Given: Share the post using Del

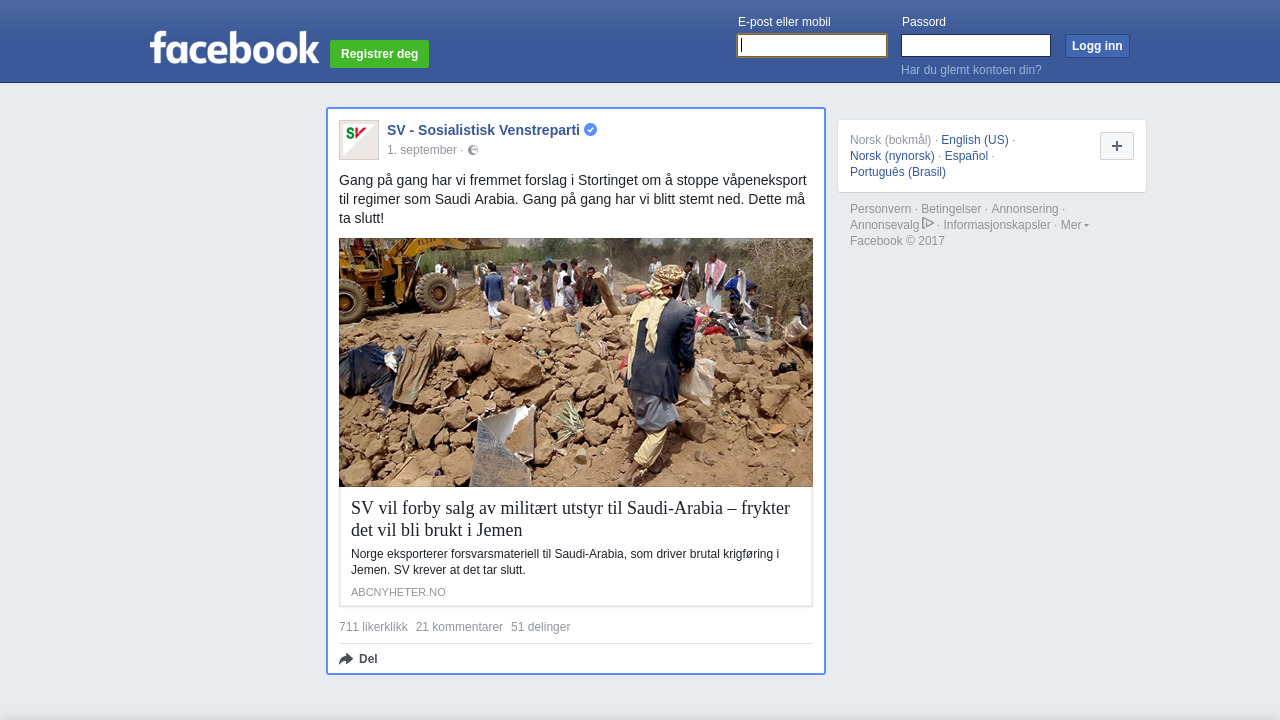Looking at the screenshot, I should click(x=359, y=659).
